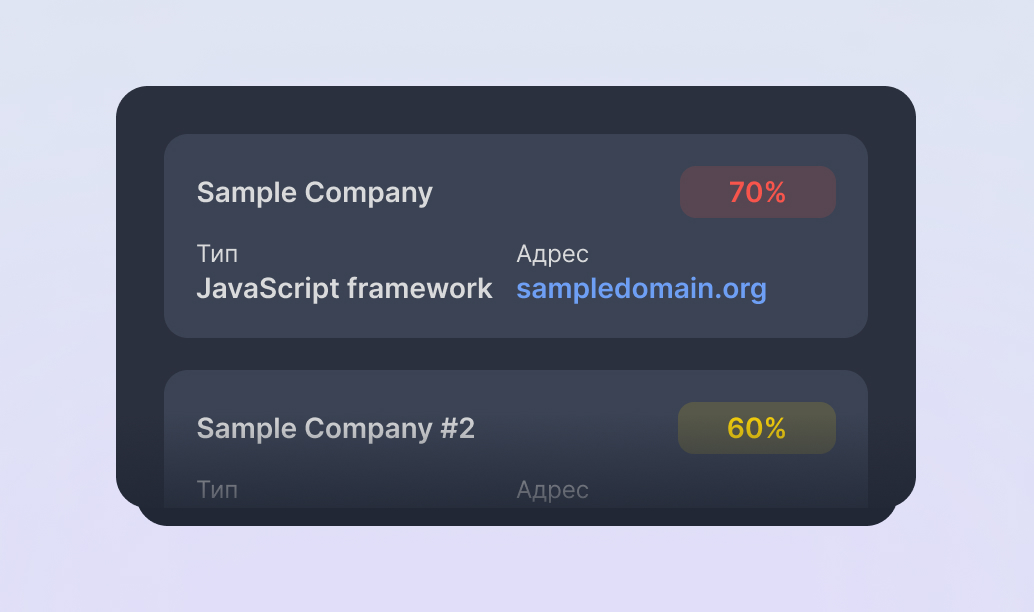This screenshot has height=612, width=1034.
Task: Click the Тип label in first card
Action: tap(217, 254)
